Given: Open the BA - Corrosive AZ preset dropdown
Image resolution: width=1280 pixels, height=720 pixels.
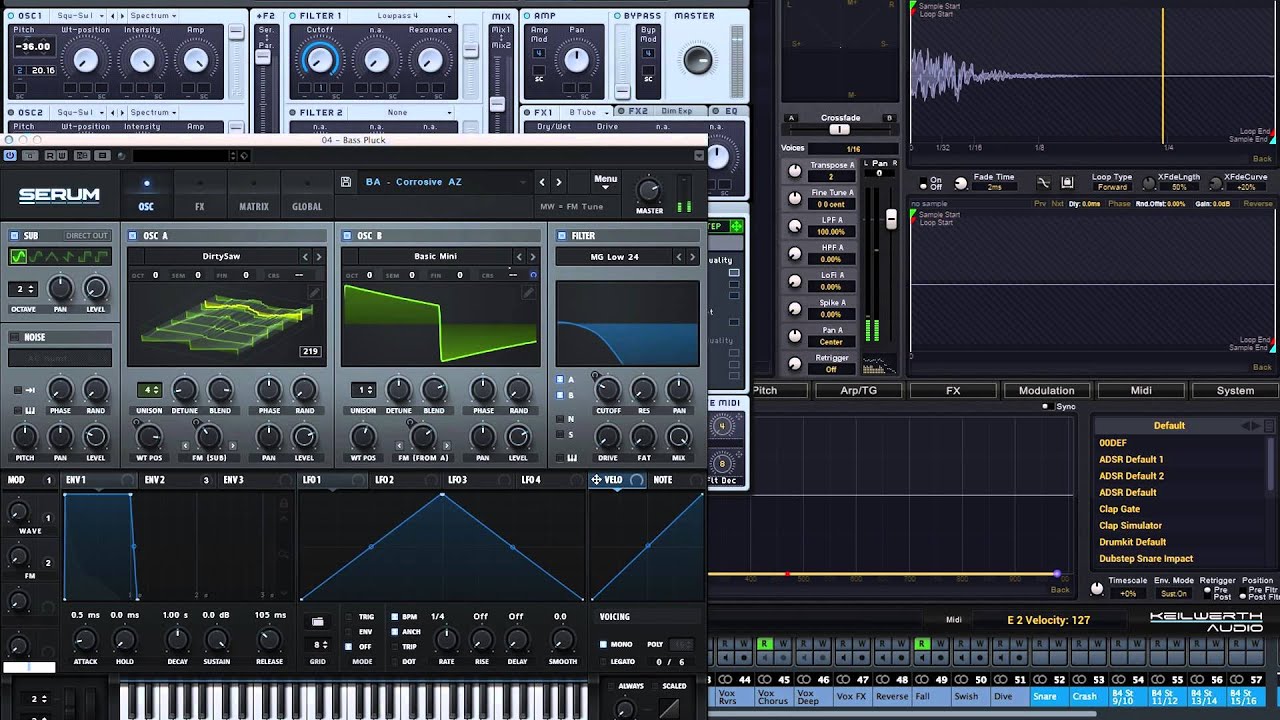Looking at the screenshot, I should click(444, 182).
